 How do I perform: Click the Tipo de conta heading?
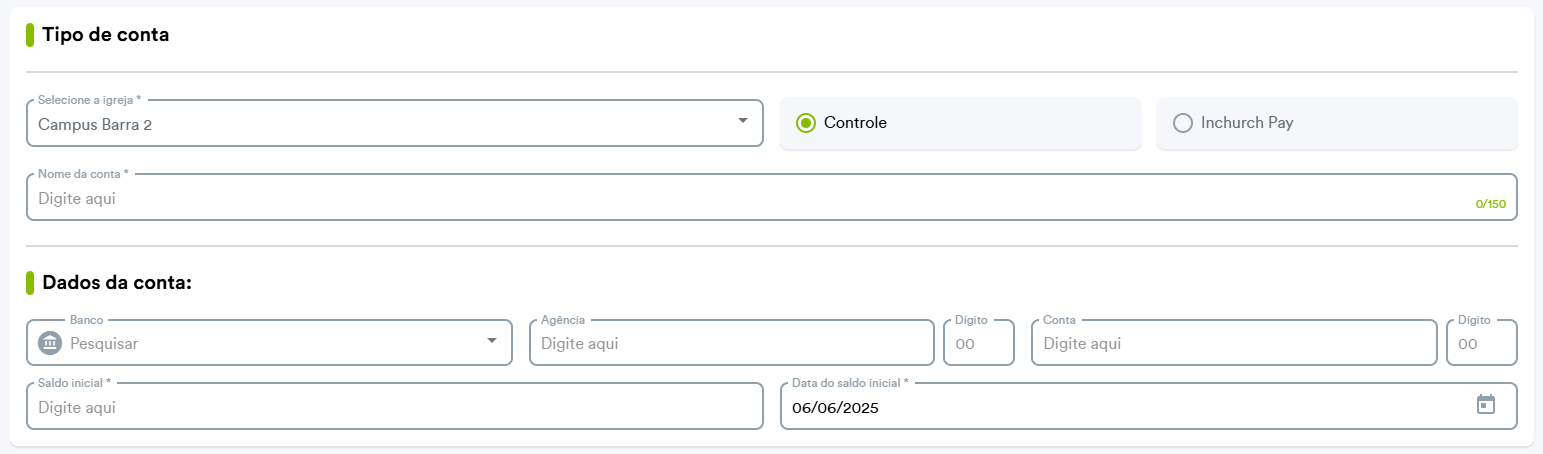(x=106, y=35)
